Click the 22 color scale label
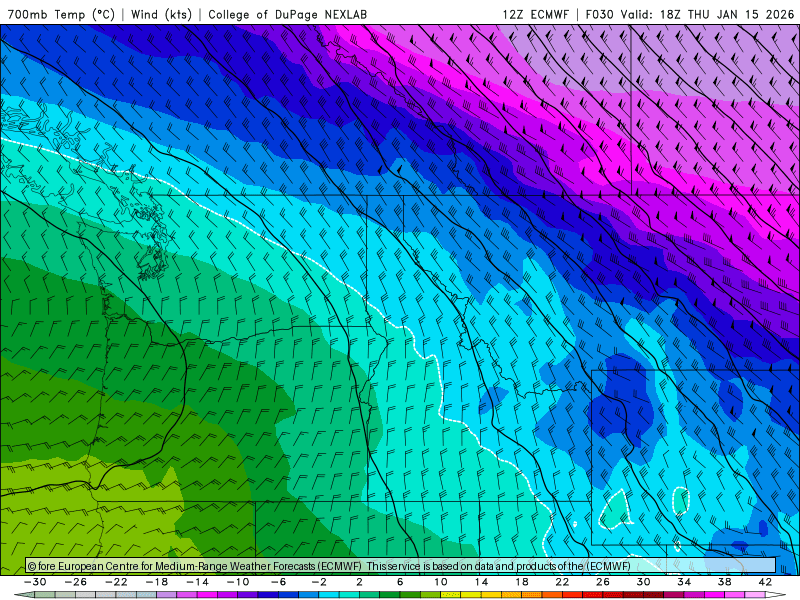 (562, 582)
